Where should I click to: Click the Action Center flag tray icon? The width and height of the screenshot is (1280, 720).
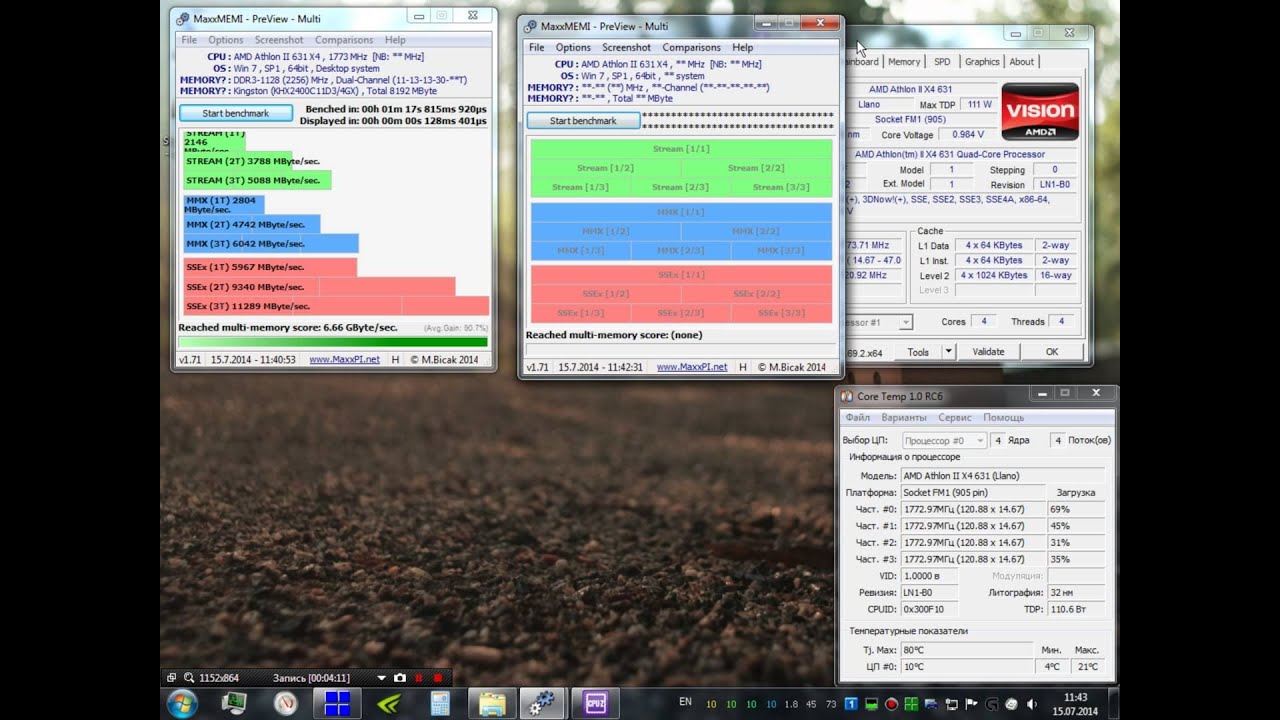[x=971, y=704]
